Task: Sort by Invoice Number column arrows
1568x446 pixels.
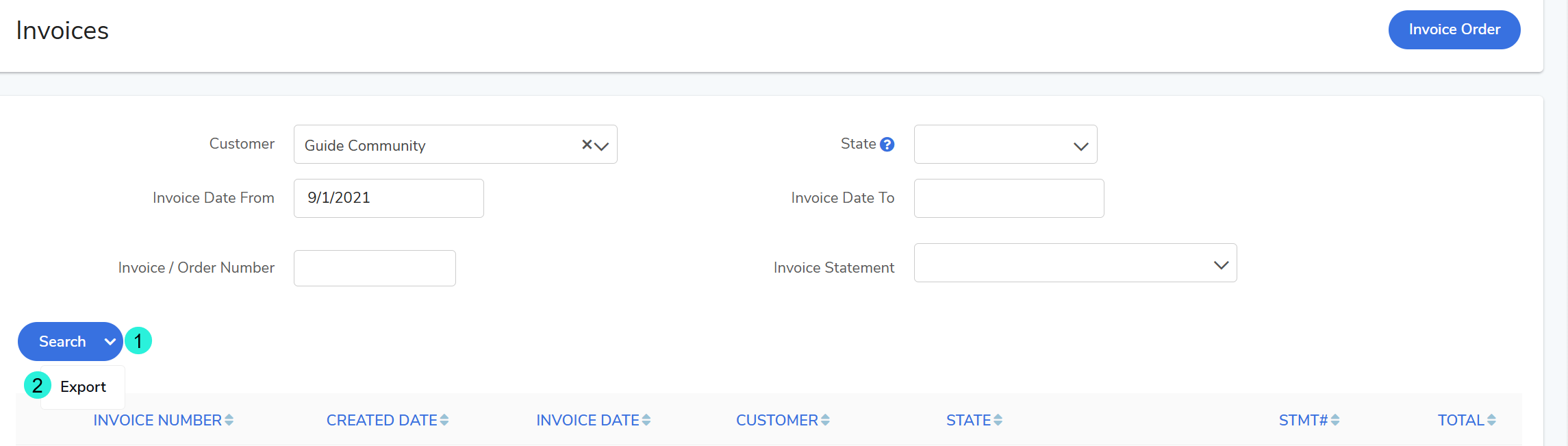Action: 229,420
